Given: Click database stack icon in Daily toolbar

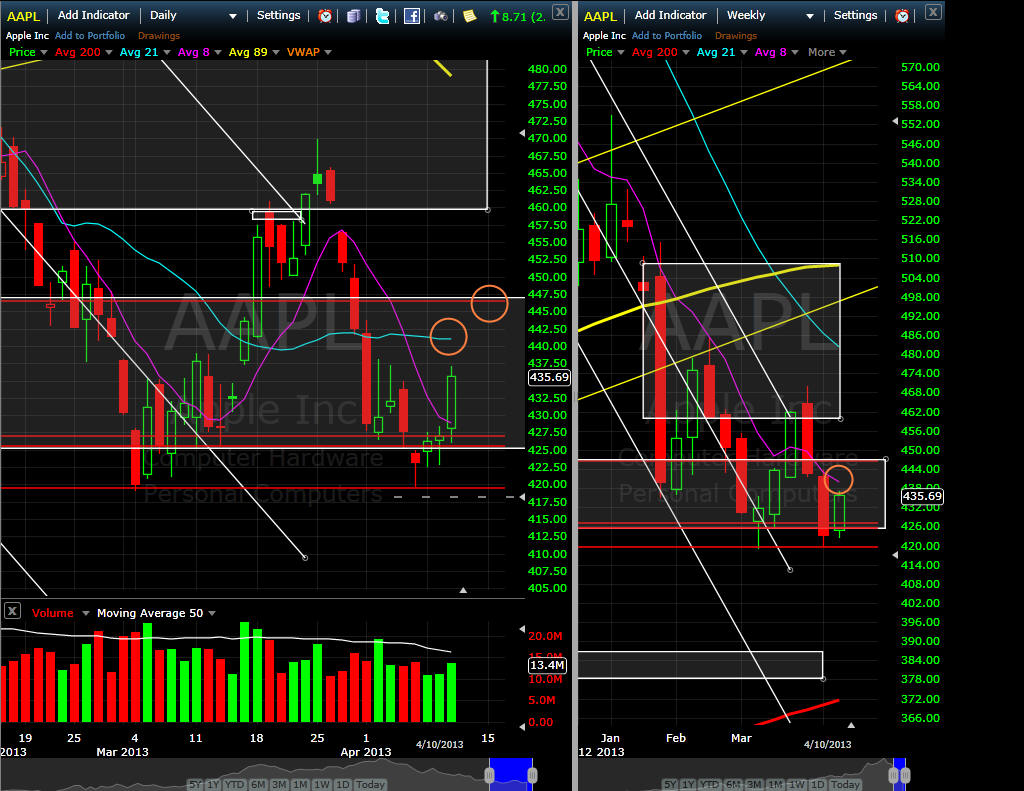Looking at the screenshot, I should (353, 16).
